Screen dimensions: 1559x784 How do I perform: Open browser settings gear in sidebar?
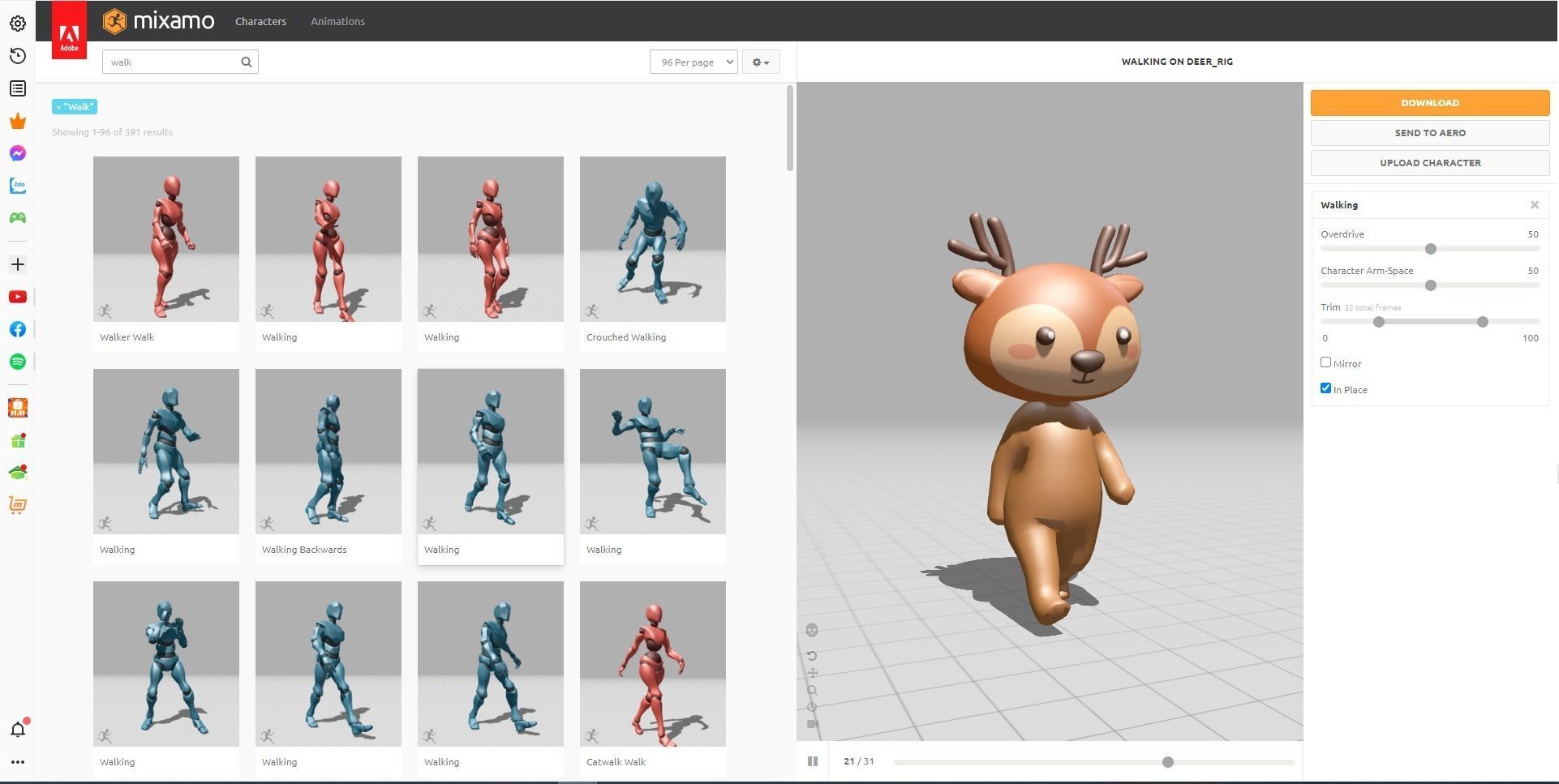coord(18,24)
